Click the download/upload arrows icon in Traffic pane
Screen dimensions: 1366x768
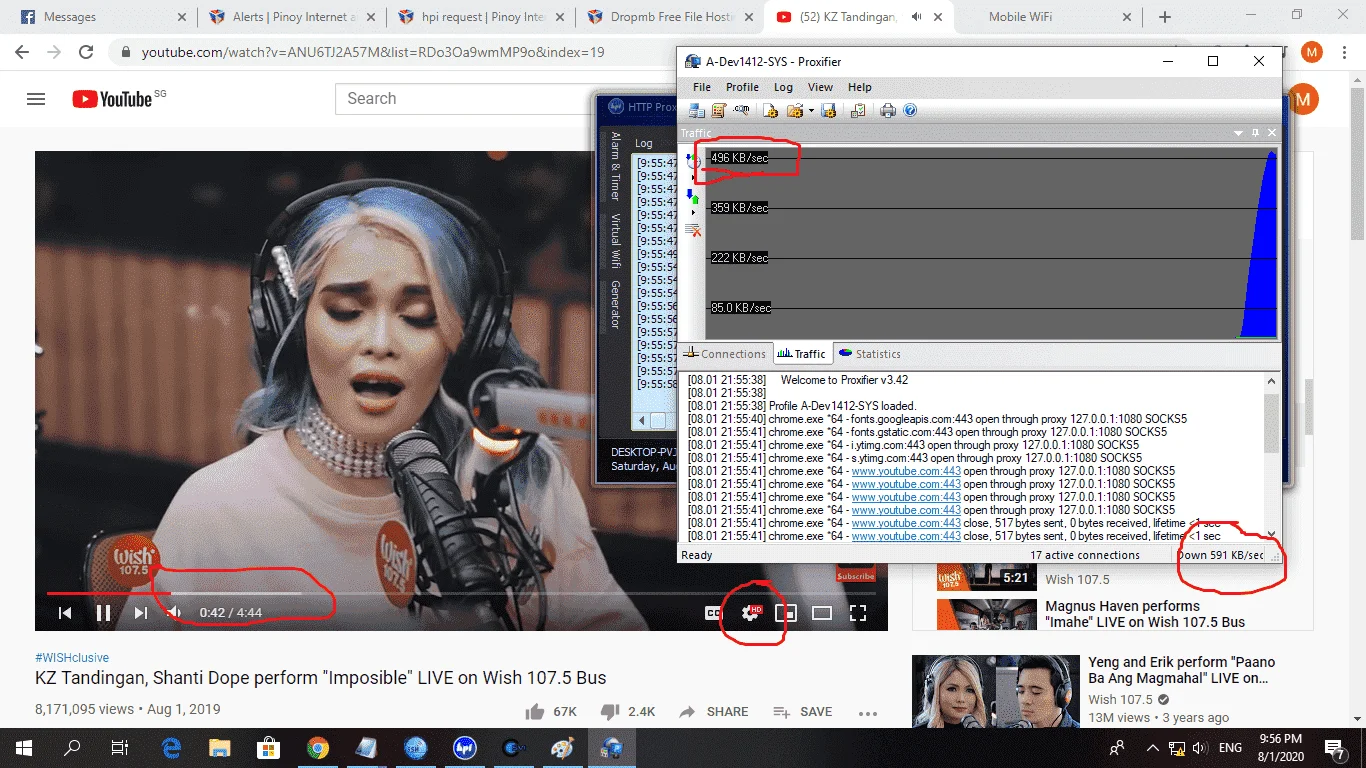coord(693,196)
